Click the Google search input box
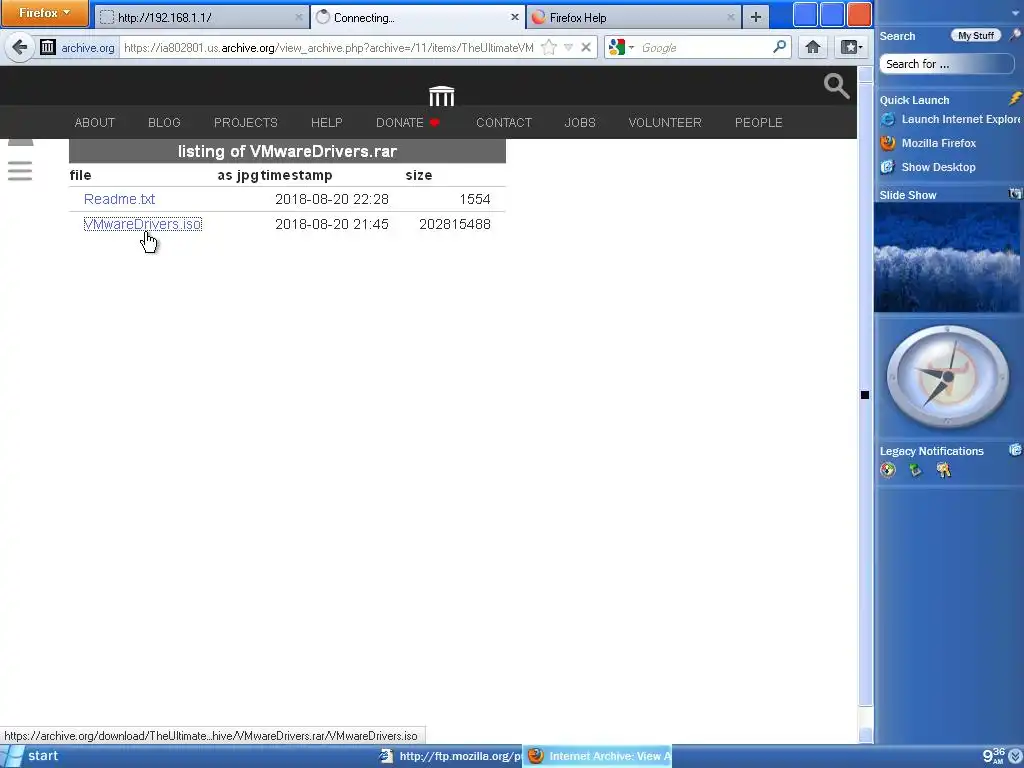1024x768 pixels. [704, 48]
